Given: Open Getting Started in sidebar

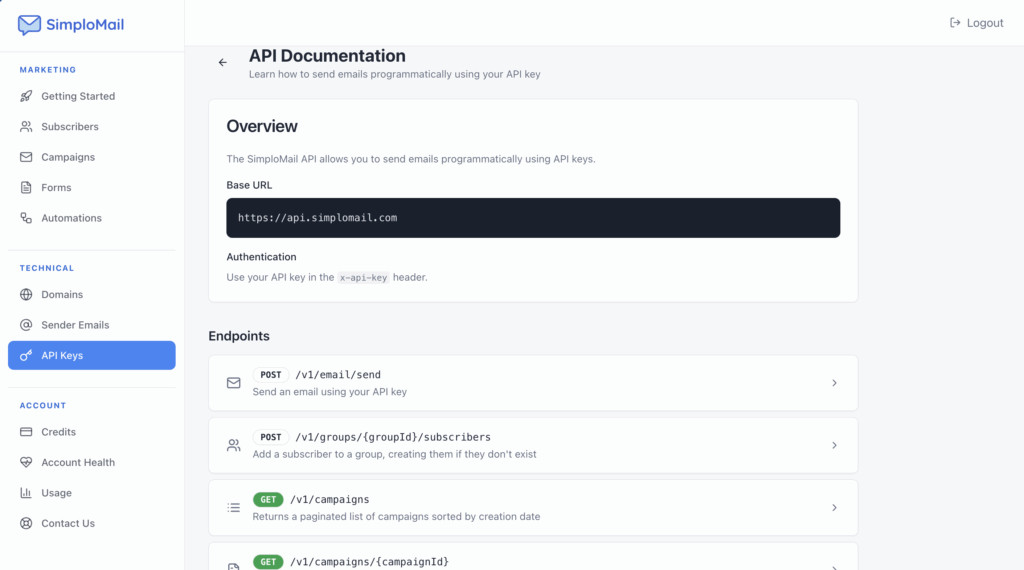Looking at the screenshot, I should pos(91,96).
